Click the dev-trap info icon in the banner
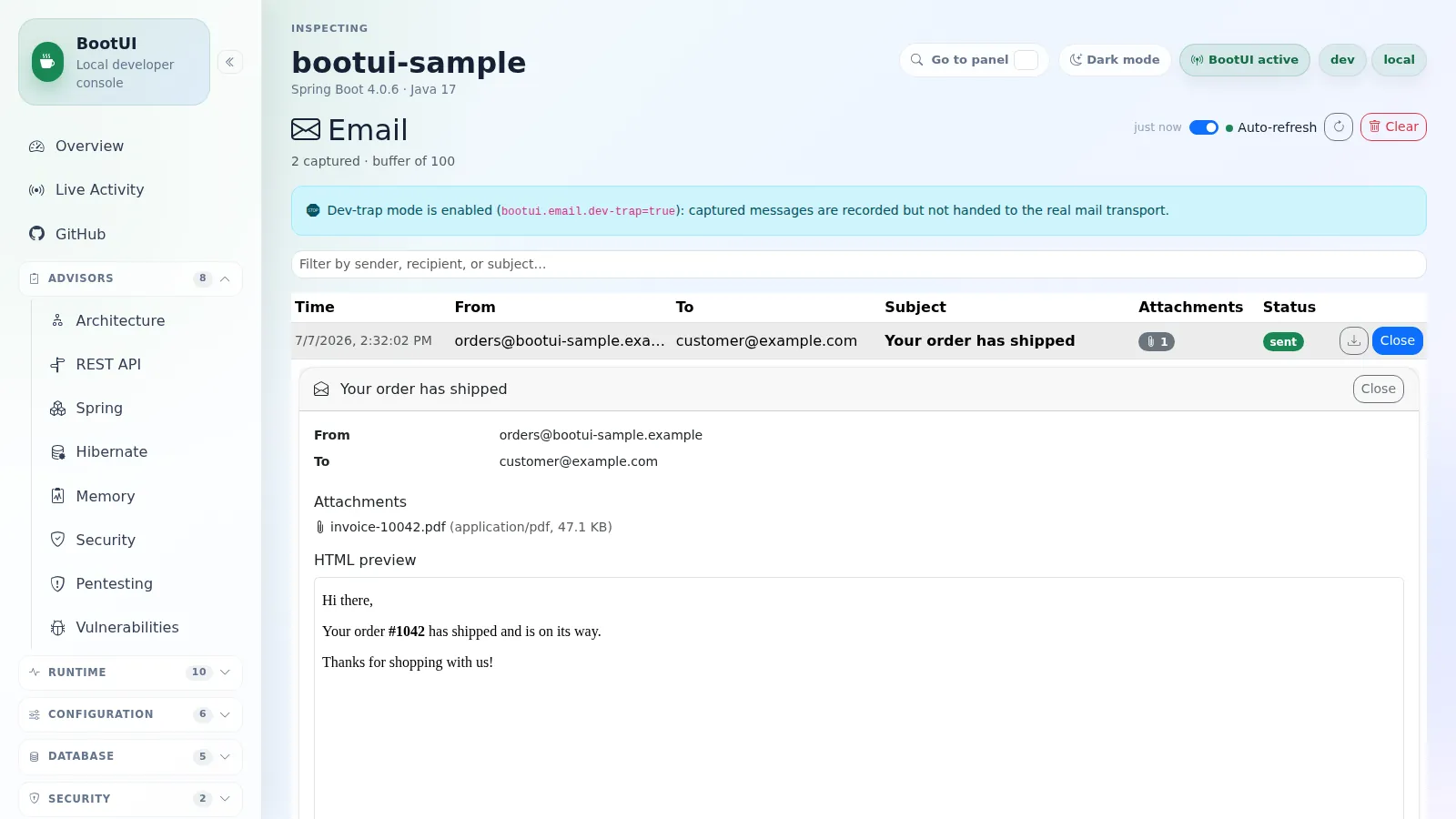Image resolution: width=1456 pixels, height=819 pixels. point(313,210)
